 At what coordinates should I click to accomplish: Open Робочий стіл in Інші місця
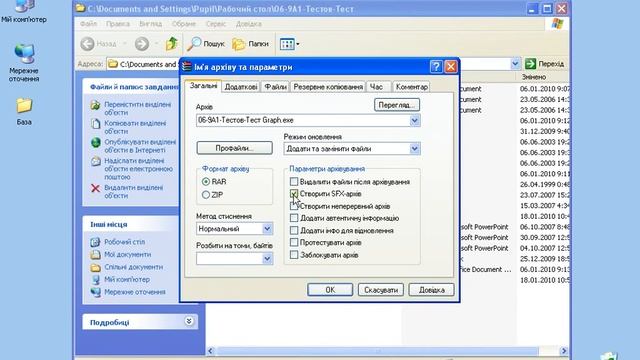(x=124, y=242)
